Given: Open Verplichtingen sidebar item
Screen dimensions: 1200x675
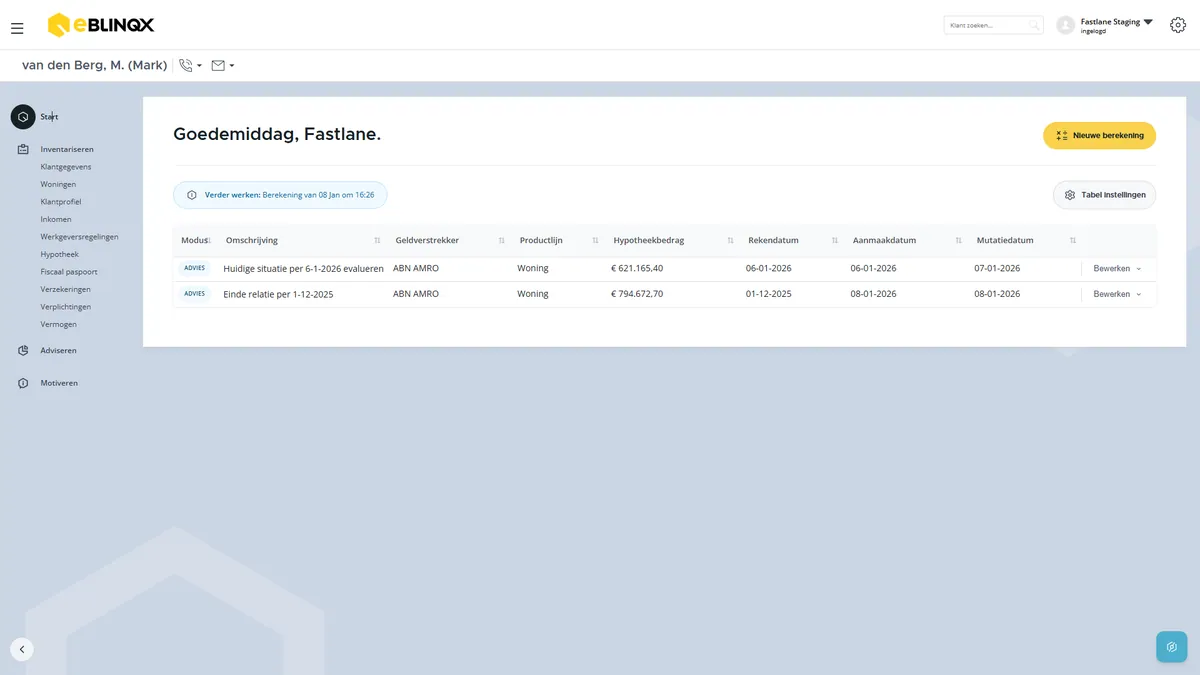Looking at the screenshot, I should 65,307.
